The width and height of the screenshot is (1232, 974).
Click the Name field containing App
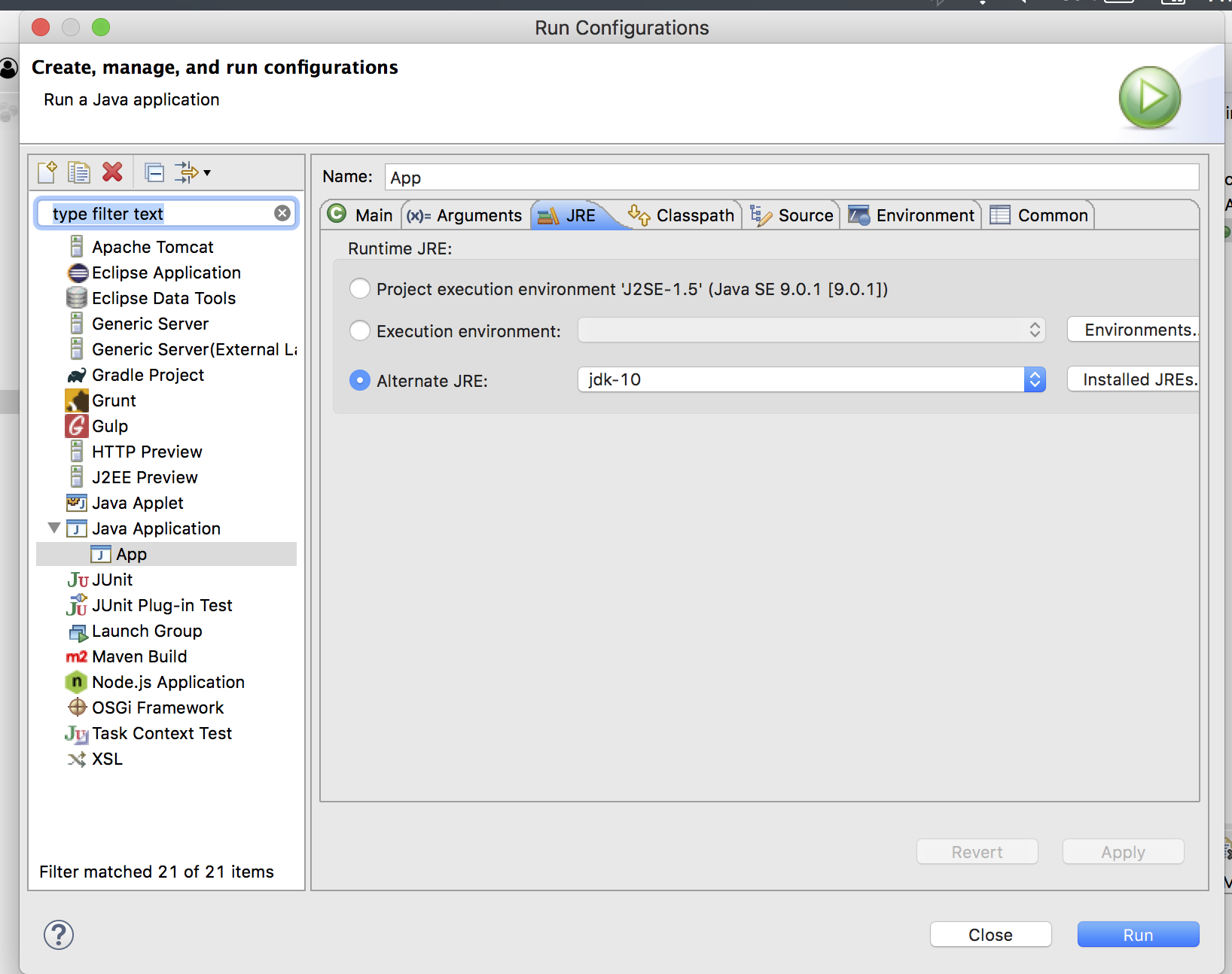point(791,177)
